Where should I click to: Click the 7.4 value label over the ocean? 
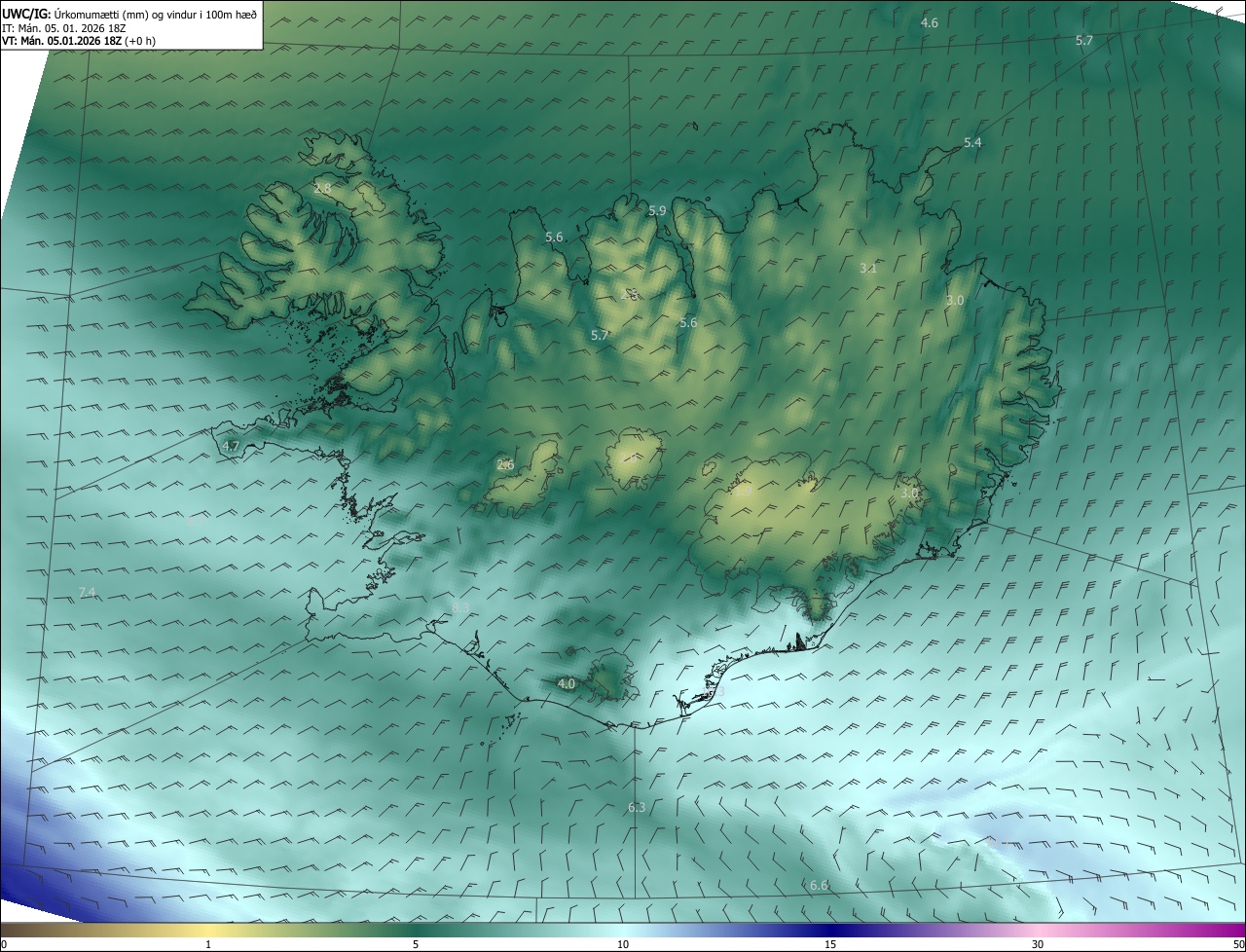click(x=87, y=593)
